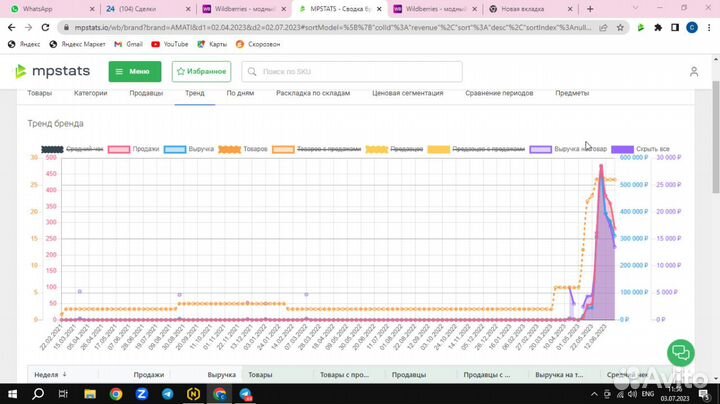This screenshot has width=720, height=404.
Task: Toggle Продавцов series in legend
Action: click(394, 149)
